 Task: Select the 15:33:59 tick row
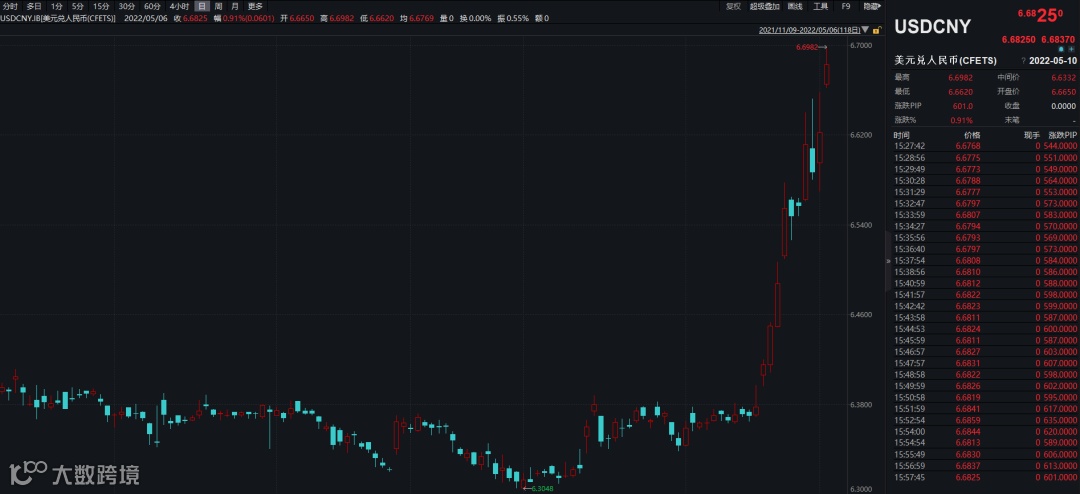[986, 215]
